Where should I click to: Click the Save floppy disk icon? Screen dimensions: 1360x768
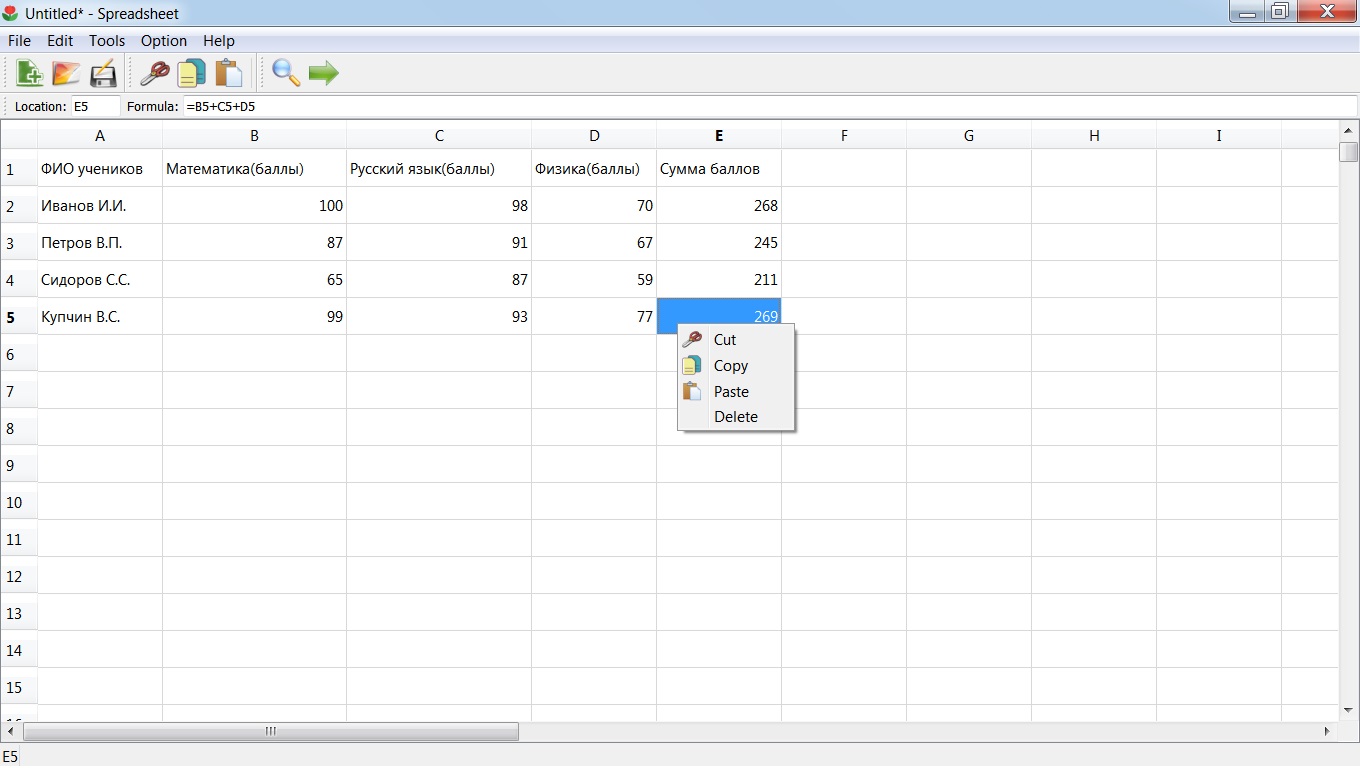pyautogui.click(x=103, y=73)
